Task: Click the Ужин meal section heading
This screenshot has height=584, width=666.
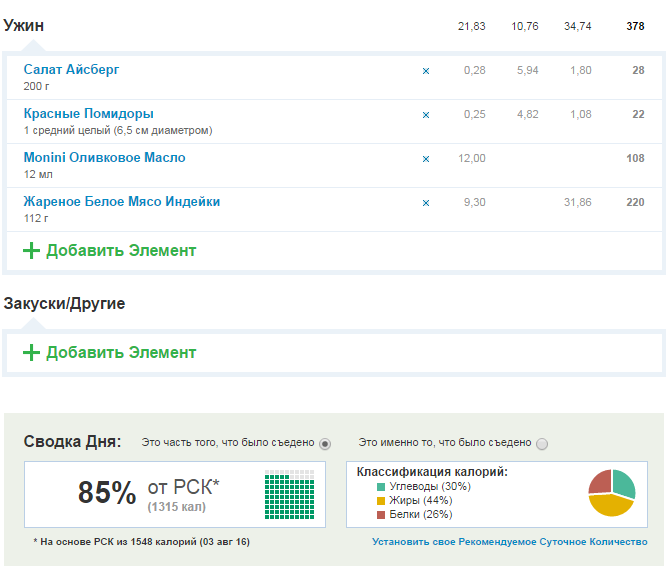Action: 24,25
